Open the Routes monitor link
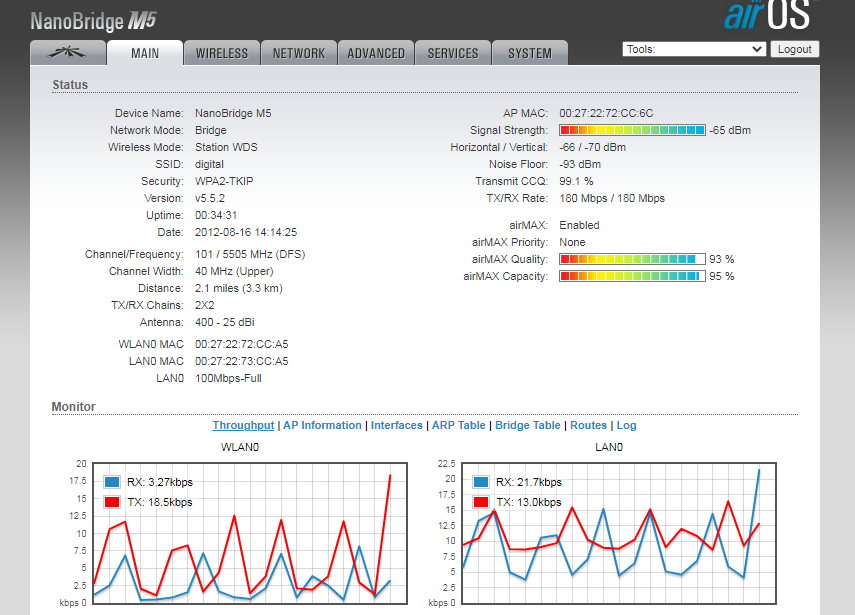 point(588,425)
